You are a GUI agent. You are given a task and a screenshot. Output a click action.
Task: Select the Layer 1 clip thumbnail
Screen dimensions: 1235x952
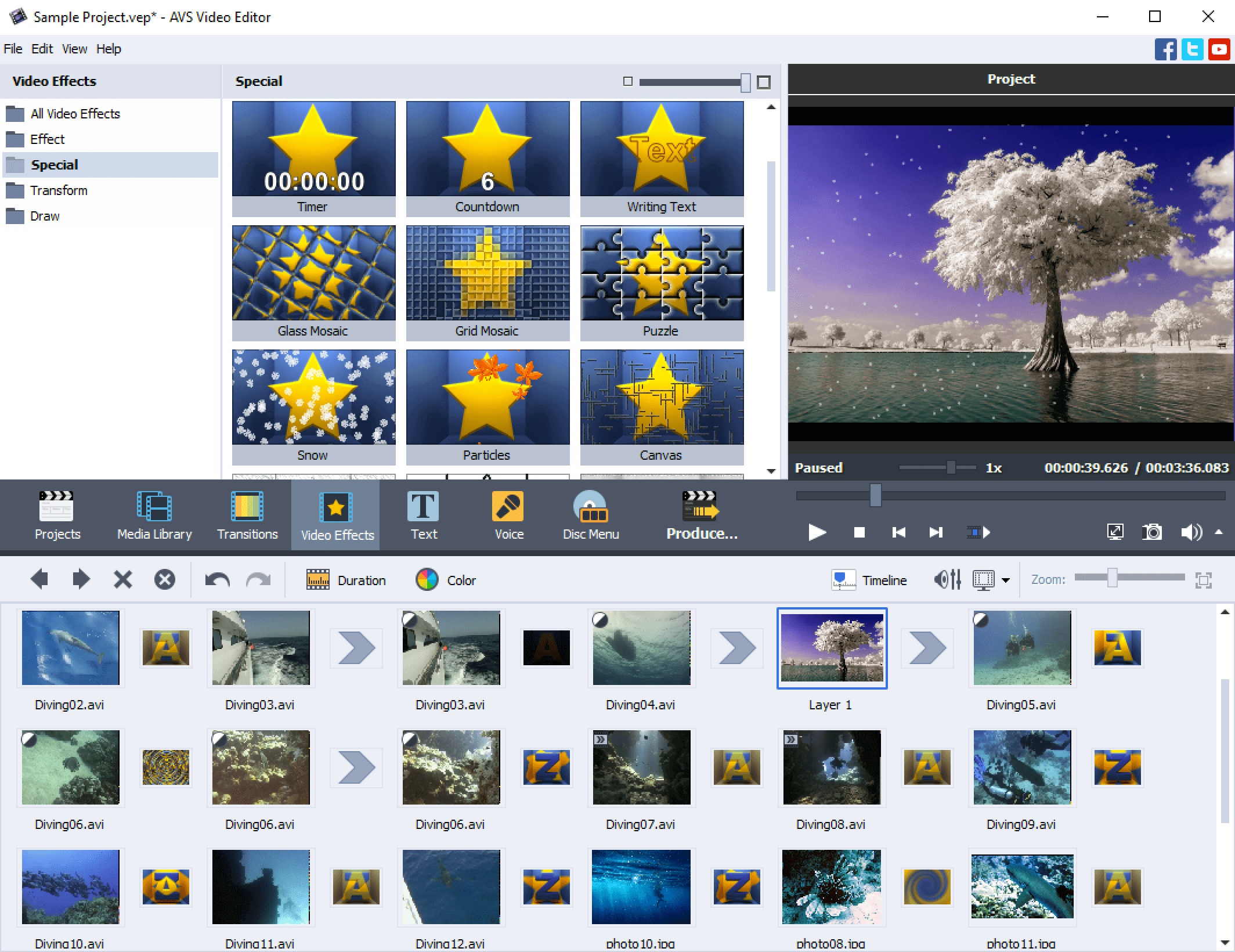[832, 648]
